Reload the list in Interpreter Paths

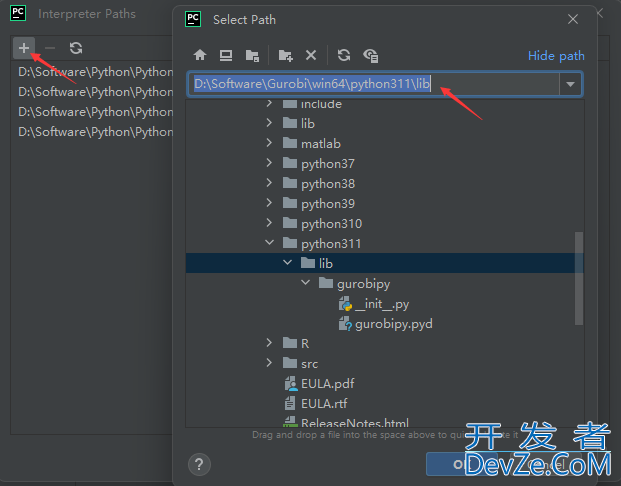pos(76,48)
